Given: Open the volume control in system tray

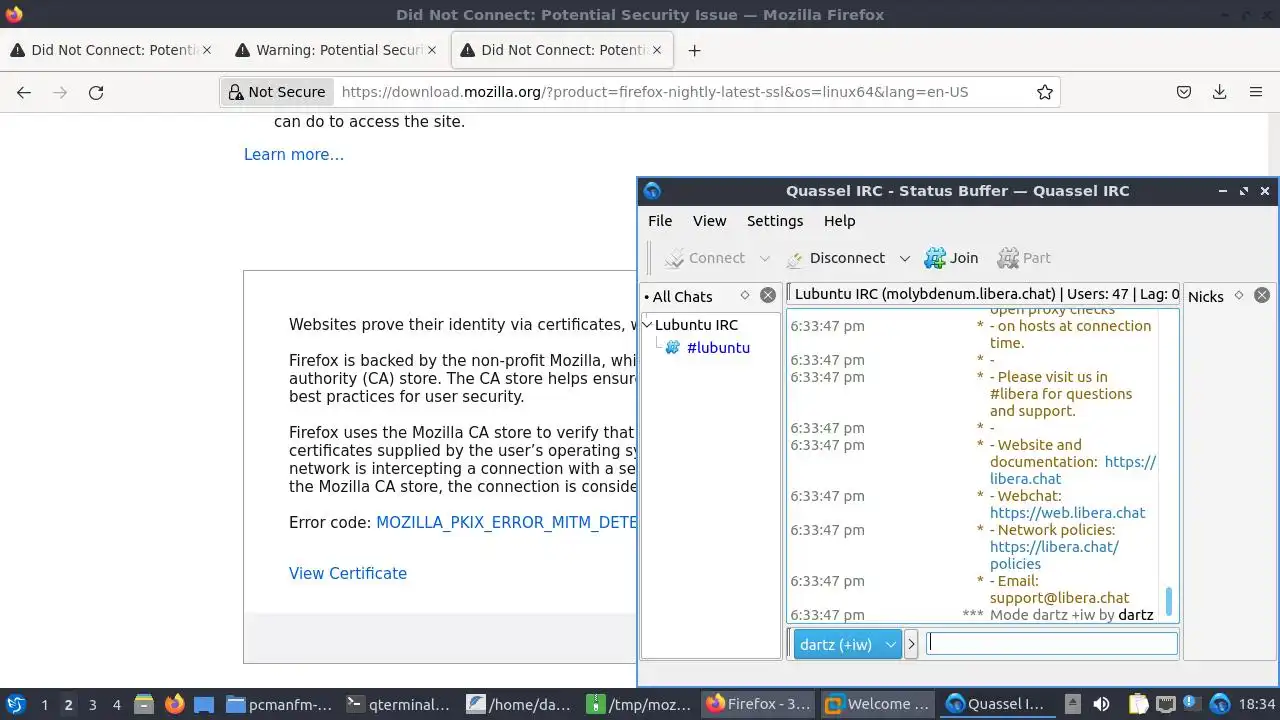Looking at the screenshot, I should pos(1101,704).
